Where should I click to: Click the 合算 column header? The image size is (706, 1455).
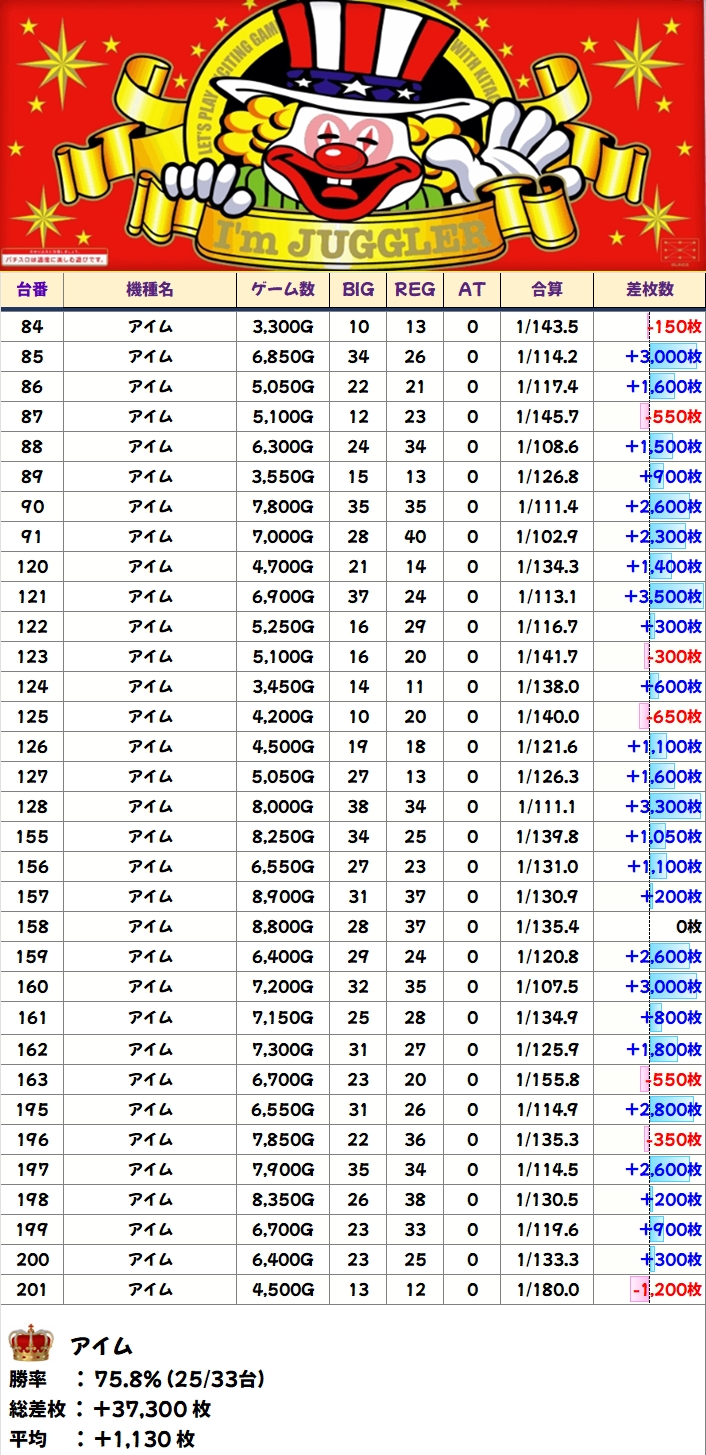546,289
